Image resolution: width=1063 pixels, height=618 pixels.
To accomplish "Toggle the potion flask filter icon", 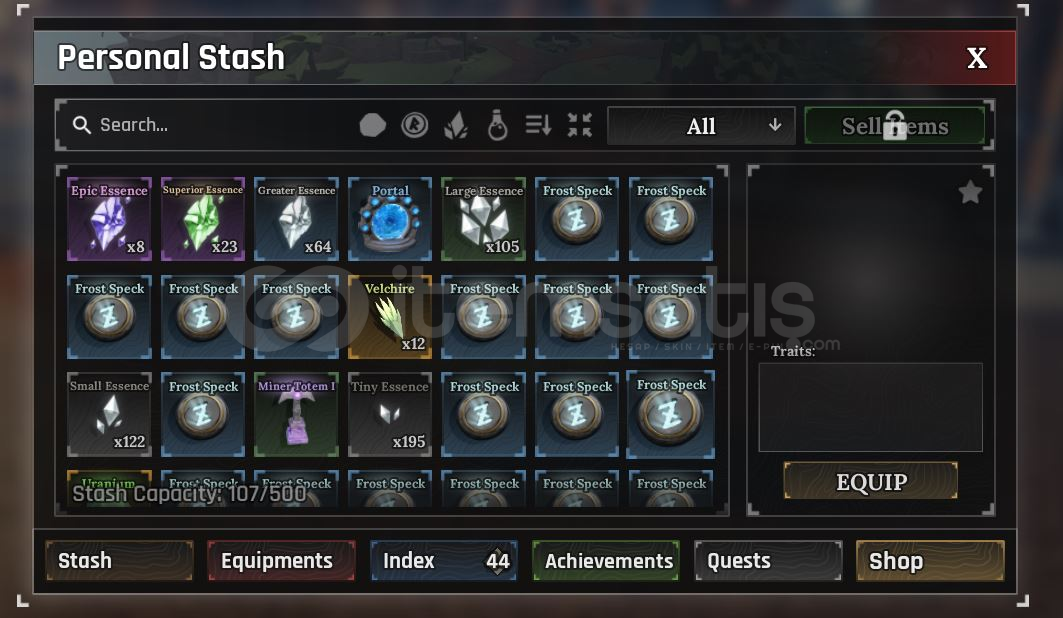I will click(498, 125).
